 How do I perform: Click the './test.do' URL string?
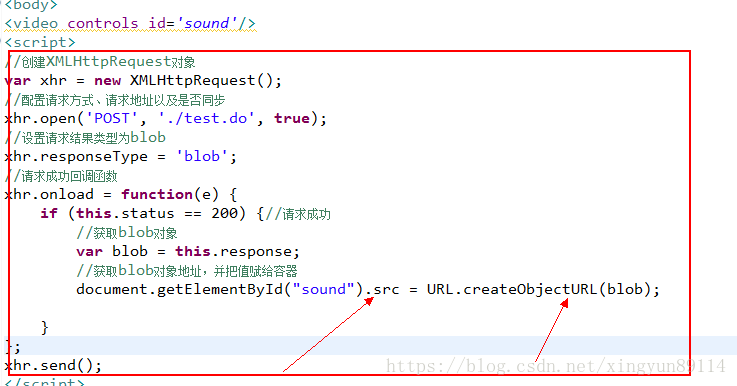(x=206, y=118)
